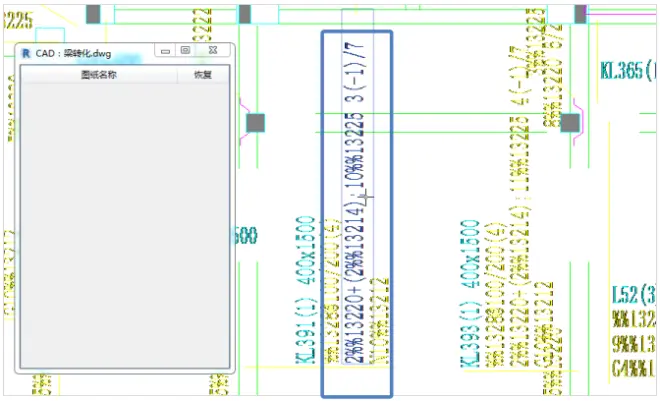The width and height of the screenshot is (660, 401).
Task: Click the 图纸名称 column header
Action: tap(99, 75)
